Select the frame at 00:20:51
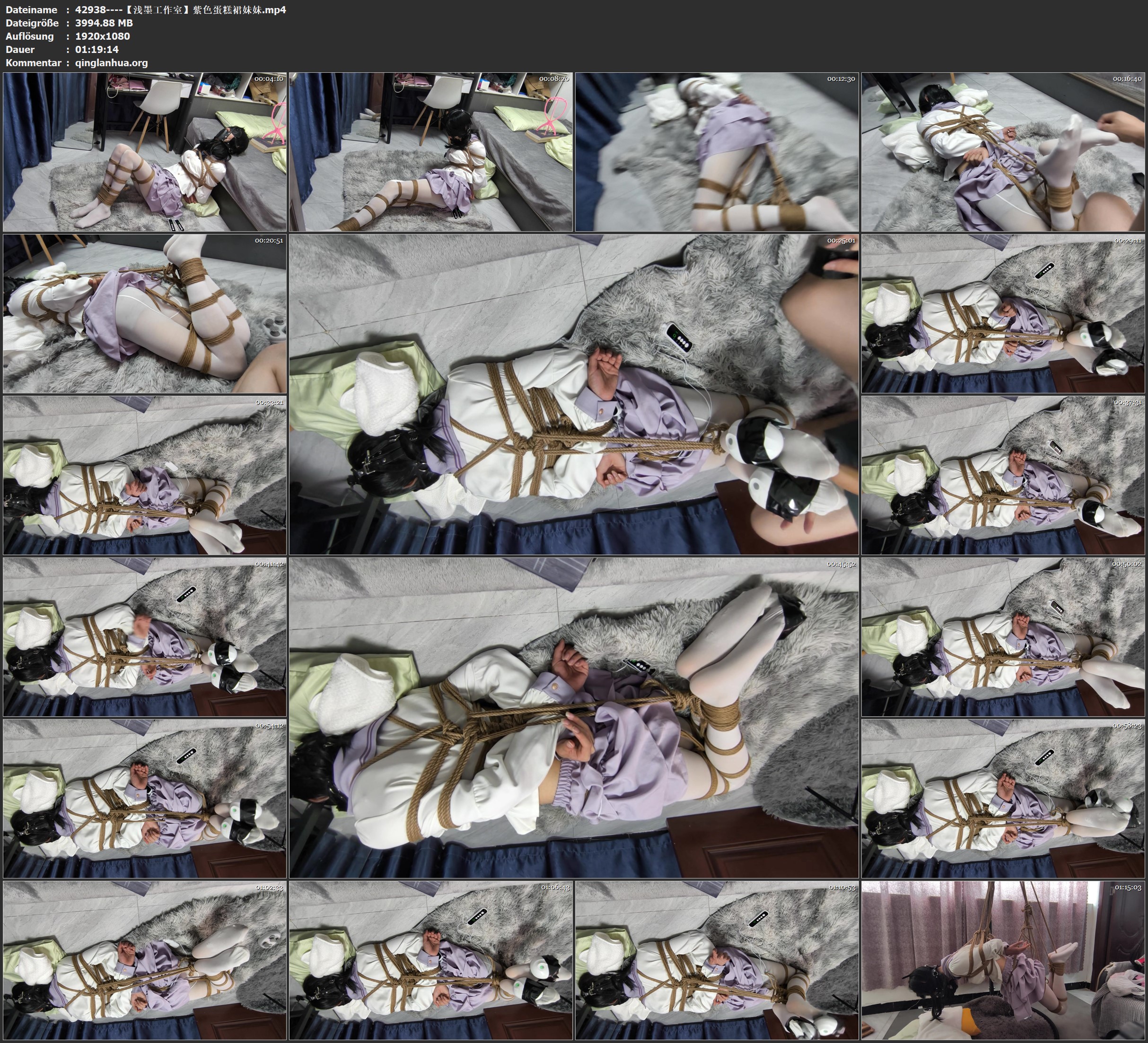 point(145,313)
